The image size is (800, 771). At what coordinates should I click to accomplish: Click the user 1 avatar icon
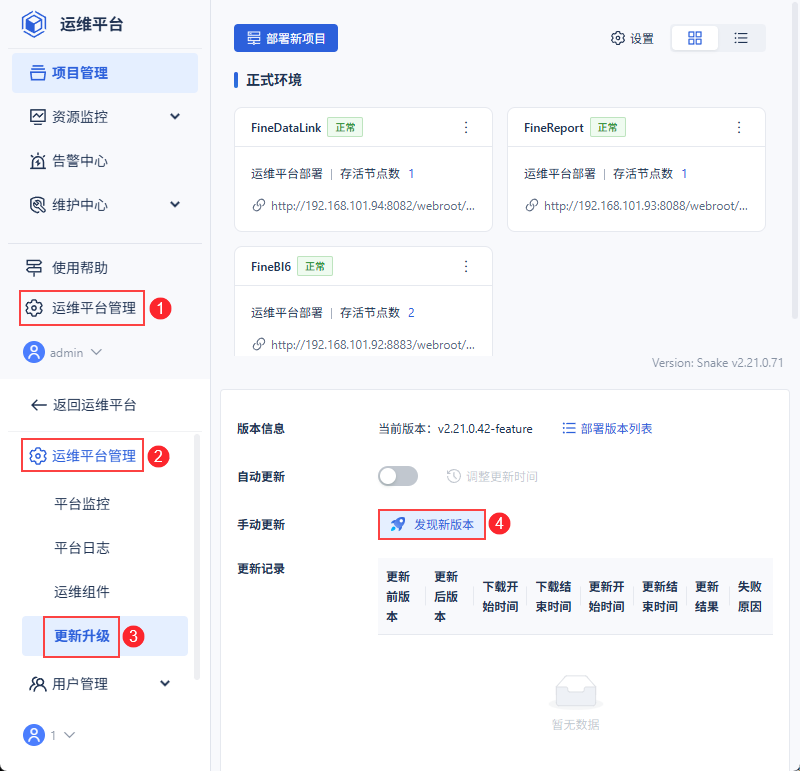coord(34,735)
